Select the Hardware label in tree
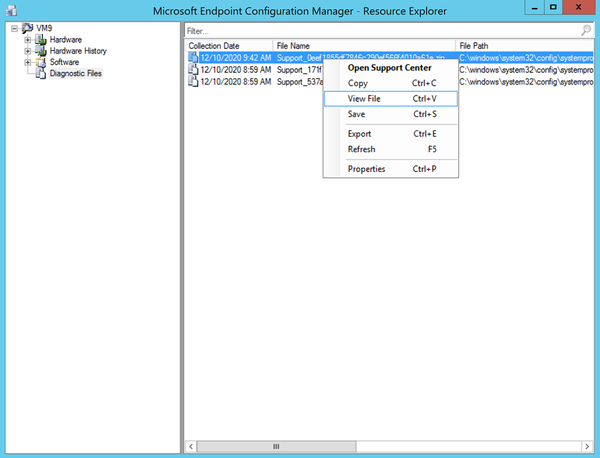 66,39
